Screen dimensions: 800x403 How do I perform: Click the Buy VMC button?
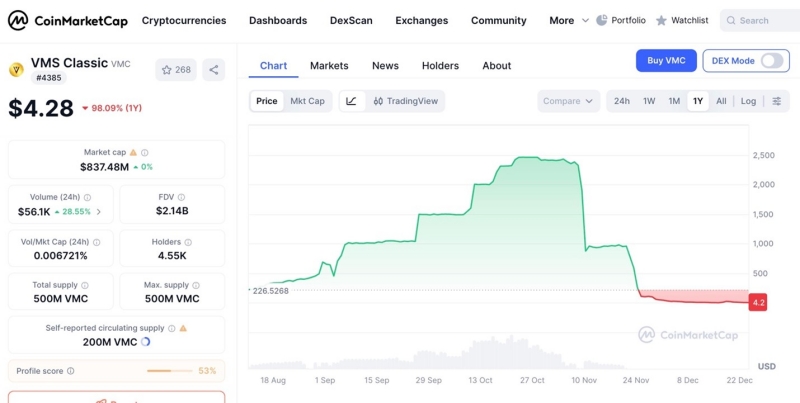(x=666, y=61)
